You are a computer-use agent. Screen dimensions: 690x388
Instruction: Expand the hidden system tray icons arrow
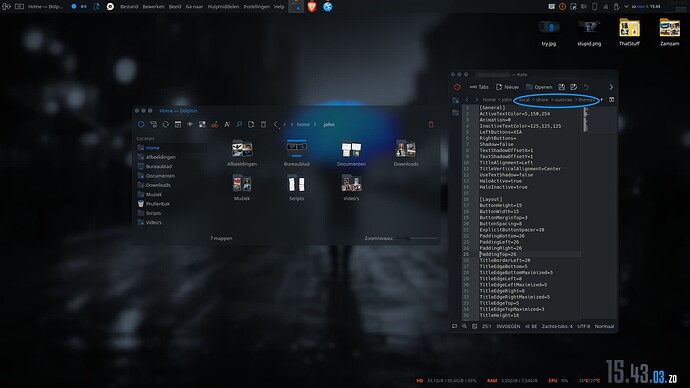[x=626, y=7]
